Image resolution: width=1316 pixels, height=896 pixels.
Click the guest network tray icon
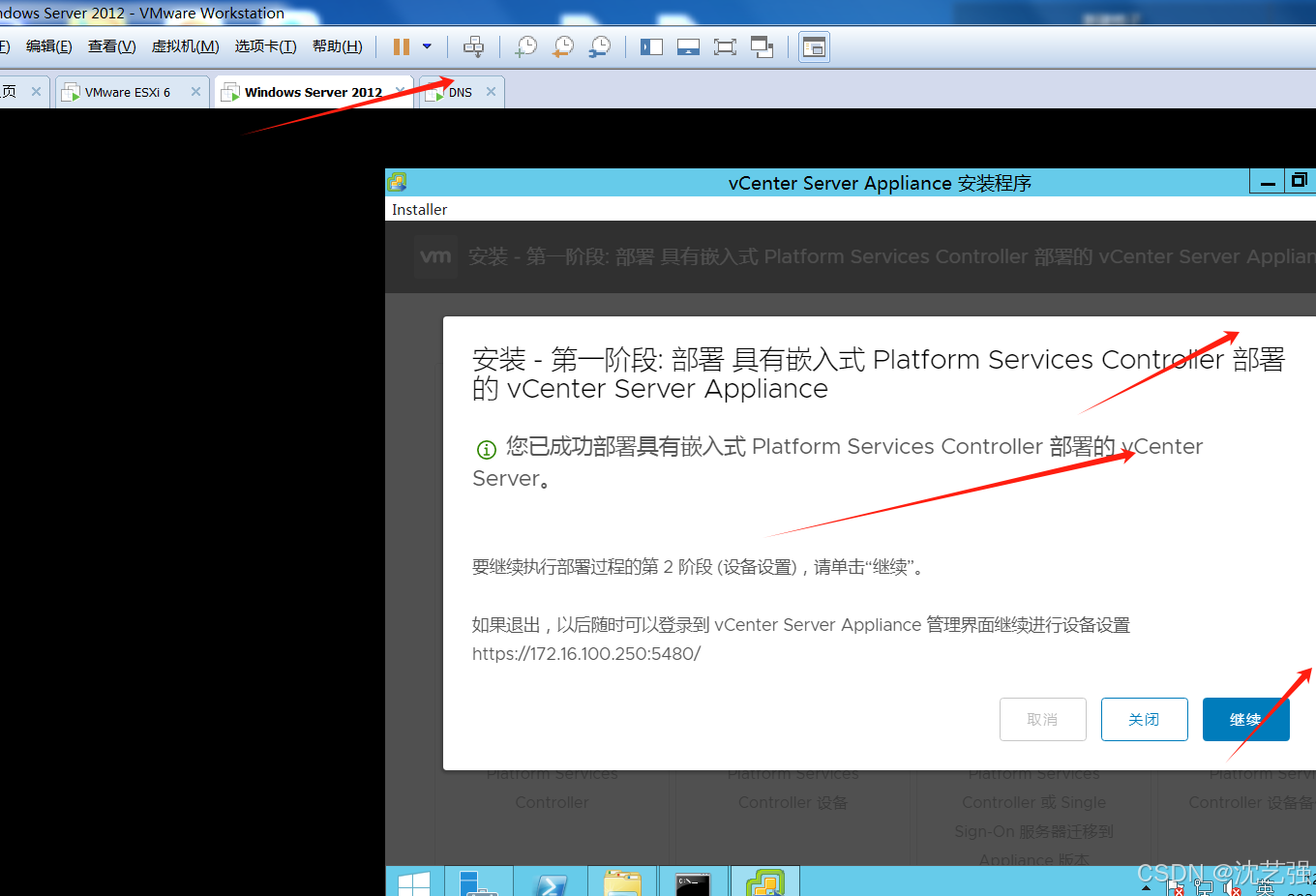(x=1204, y=888)
